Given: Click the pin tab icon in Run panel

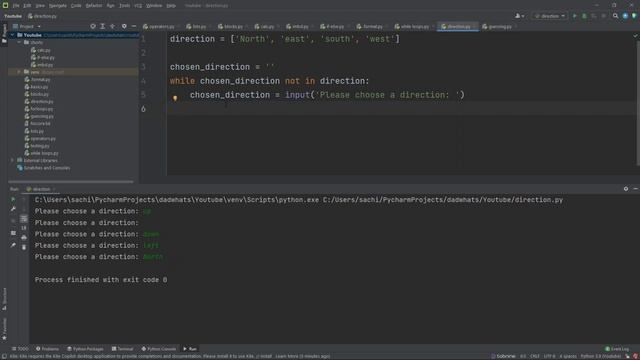Looking at the screenshot, I should point(13,245).
